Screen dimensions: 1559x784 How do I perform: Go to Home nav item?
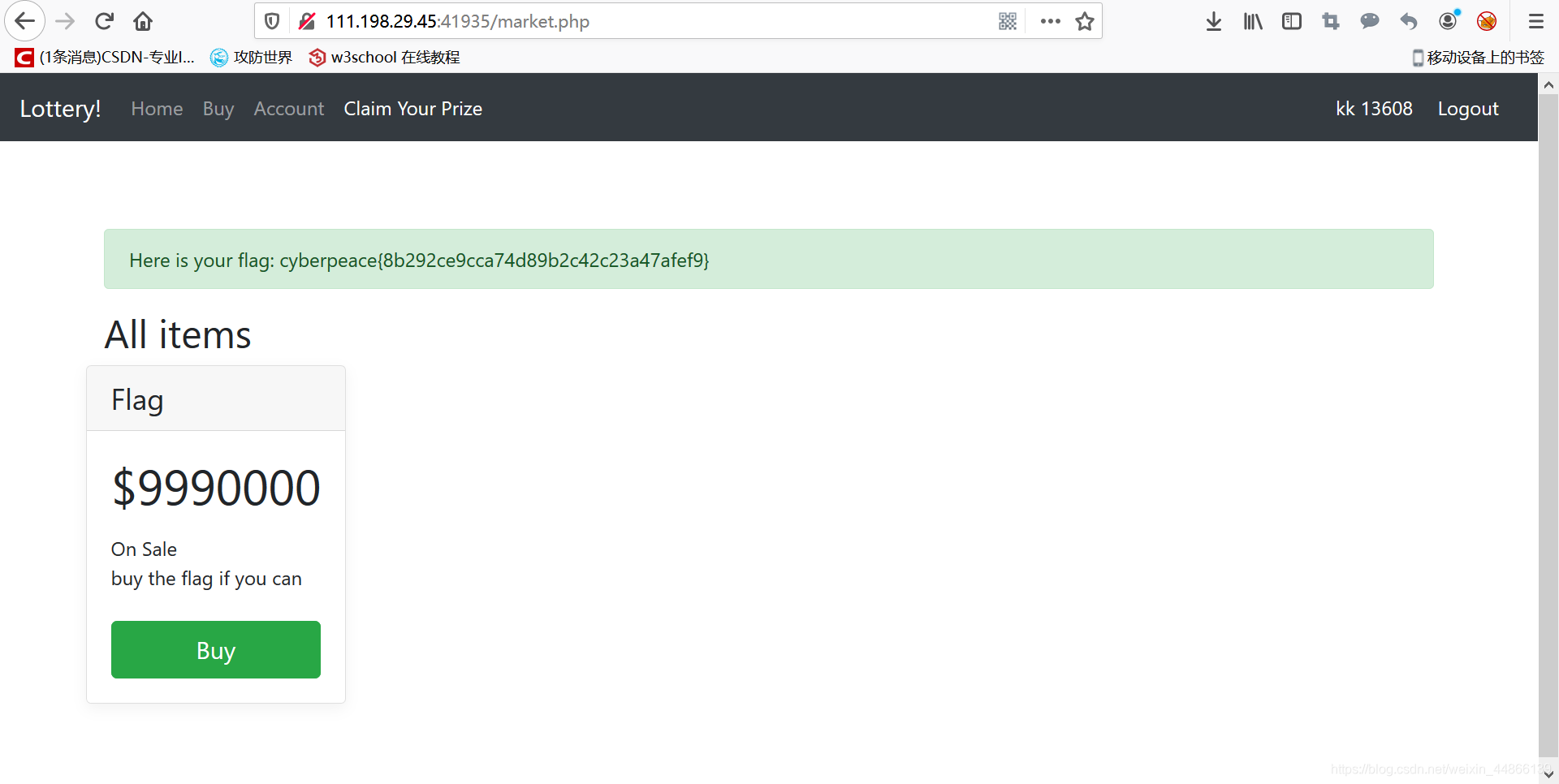157,109
